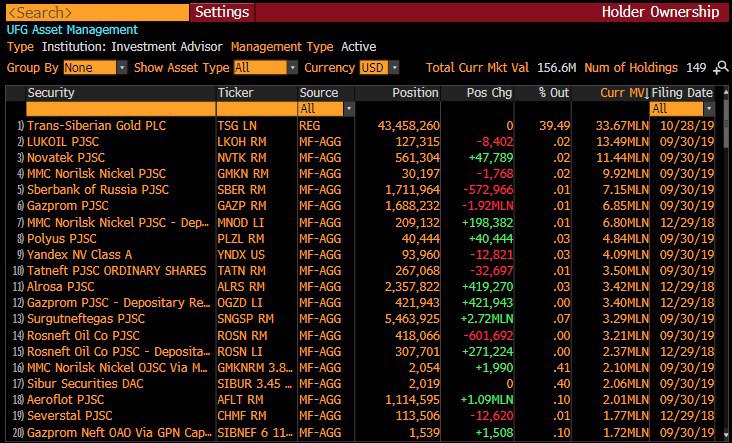The height and width of the screenshot is (443, 732).
Task: Click the Ticker filter input field
Action: 257,109
